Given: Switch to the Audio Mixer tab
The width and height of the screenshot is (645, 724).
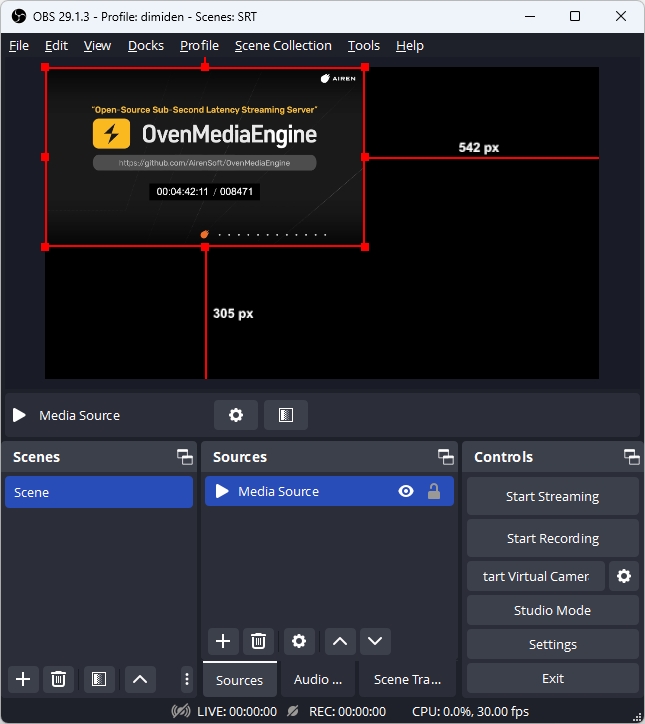Looking at the screenshot, I should click(x=318, y=680).
